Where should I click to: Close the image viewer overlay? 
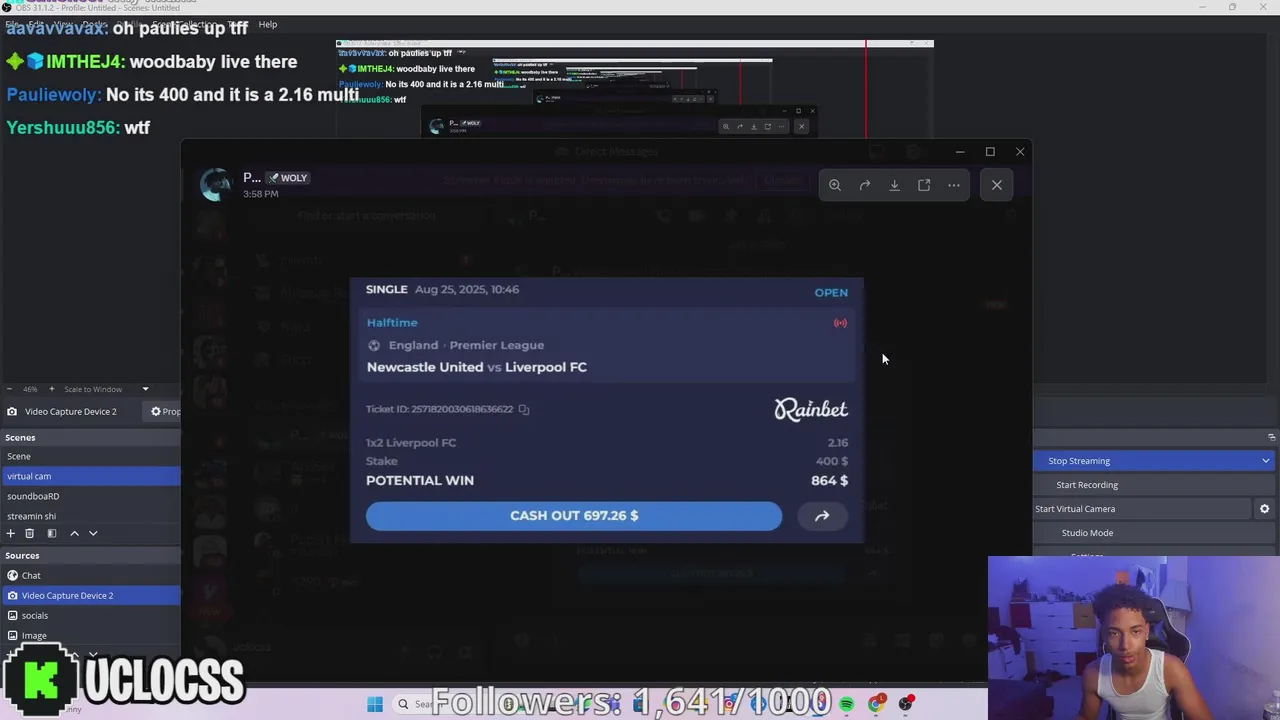(997, 185)
